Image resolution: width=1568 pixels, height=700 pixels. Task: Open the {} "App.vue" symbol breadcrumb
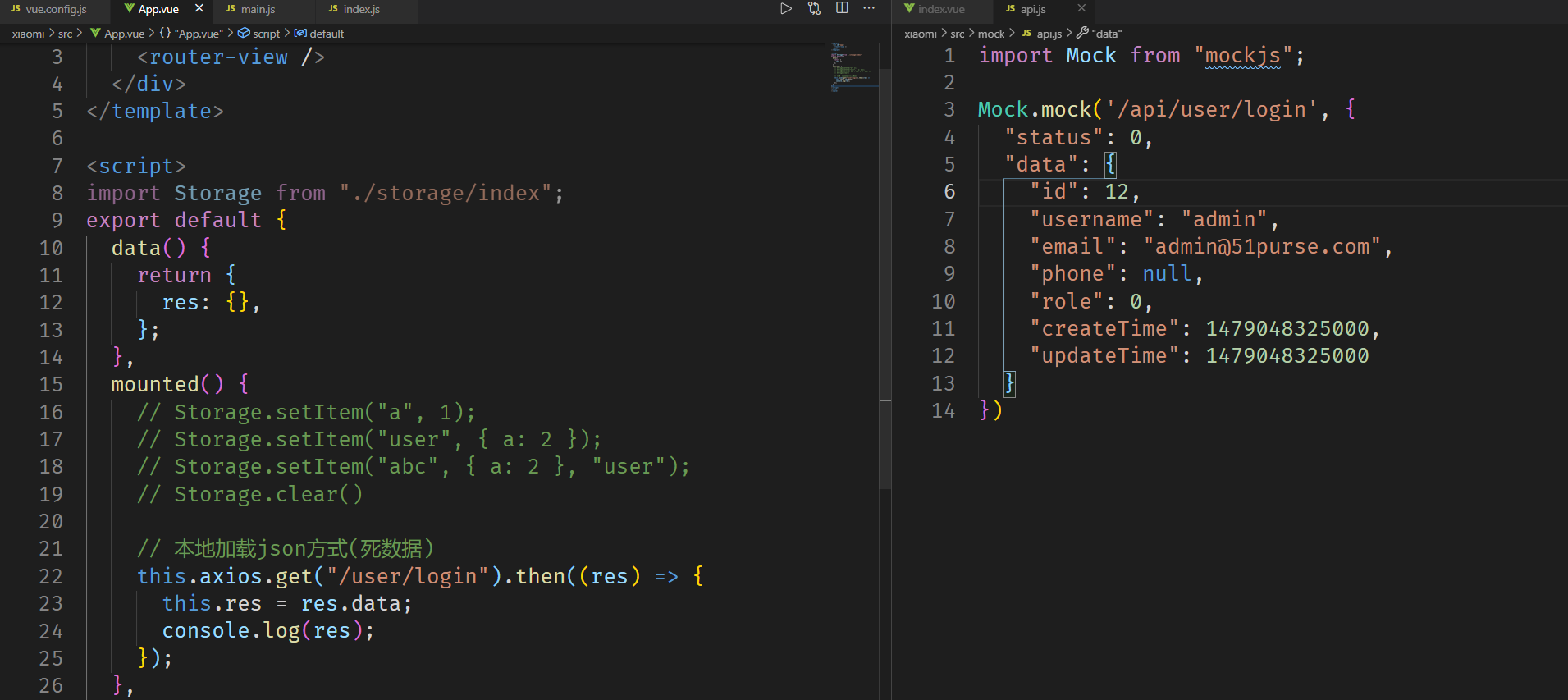click(191, 34)
